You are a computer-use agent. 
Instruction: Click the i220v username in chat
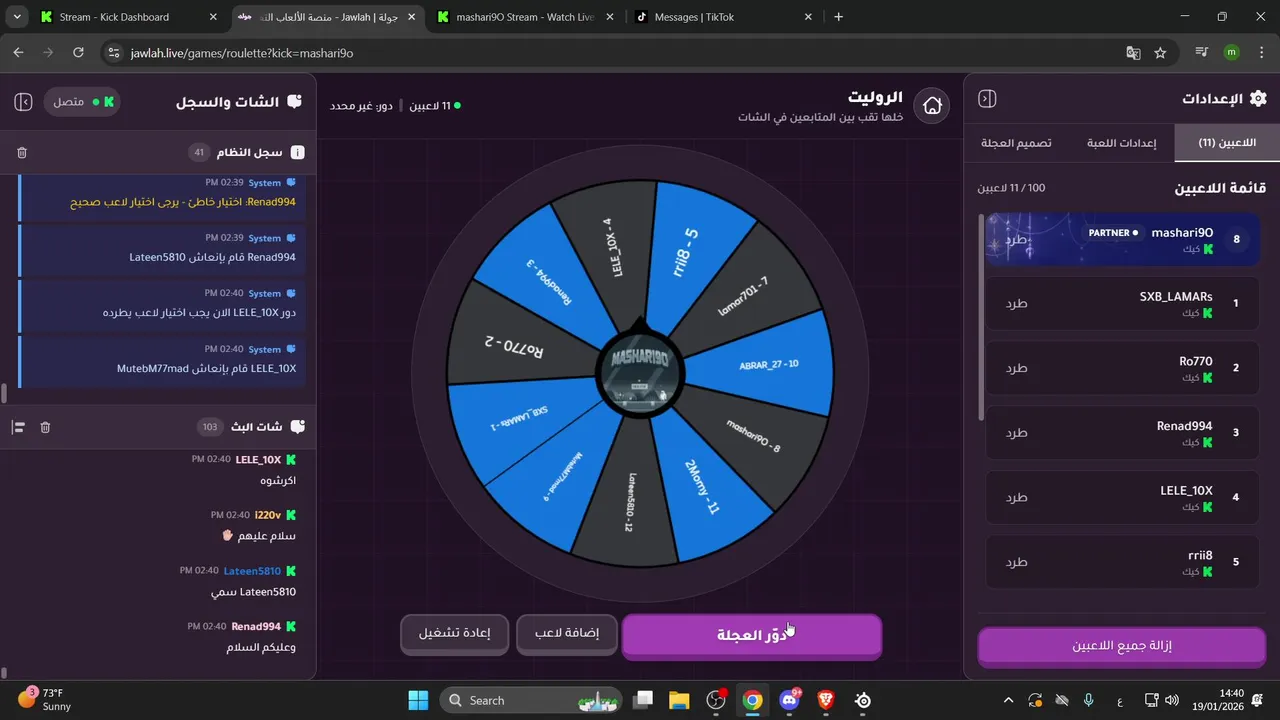pos(268,515)
